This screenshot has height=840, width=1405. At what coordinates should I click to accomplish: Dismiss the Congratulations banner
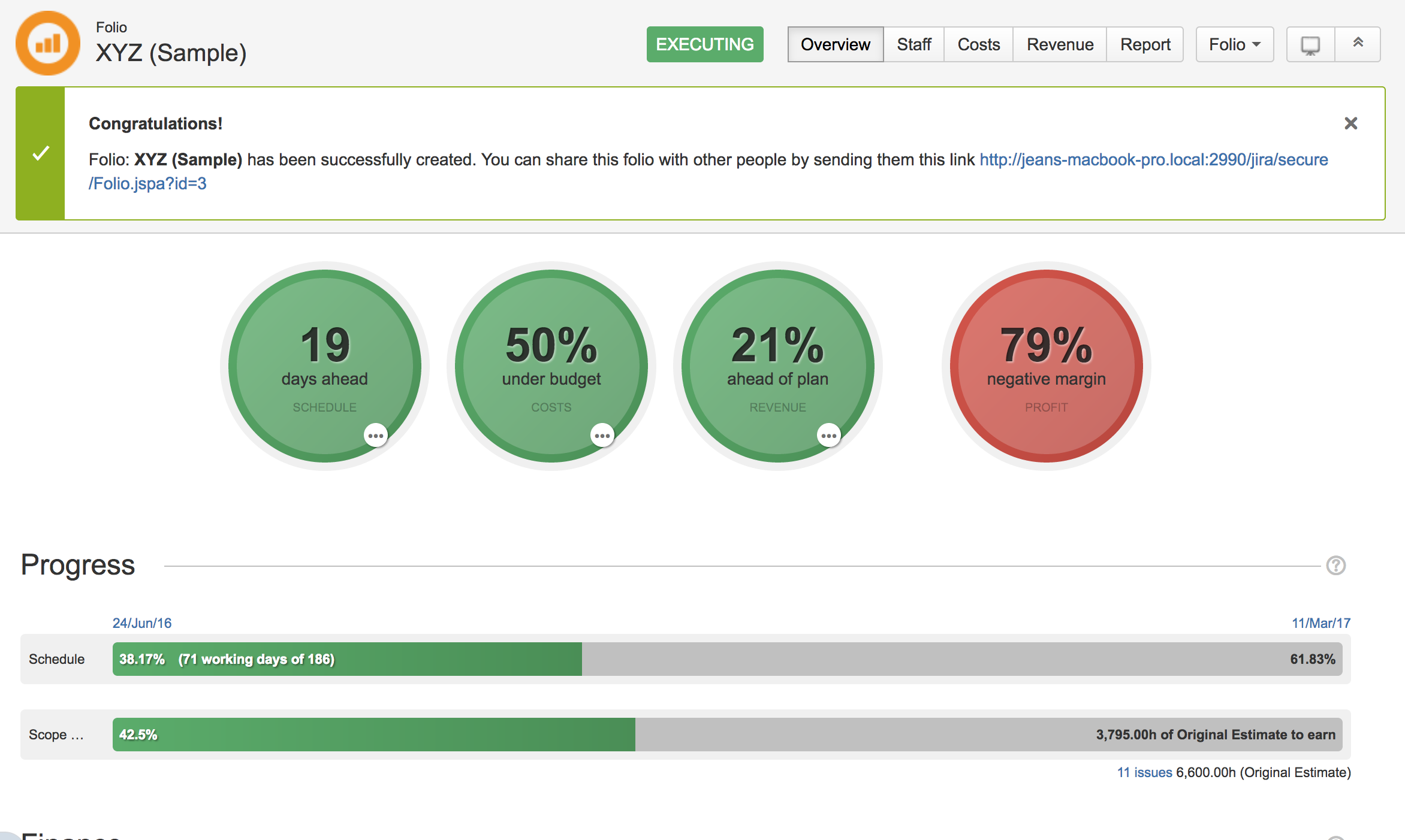pos(1350,123)
